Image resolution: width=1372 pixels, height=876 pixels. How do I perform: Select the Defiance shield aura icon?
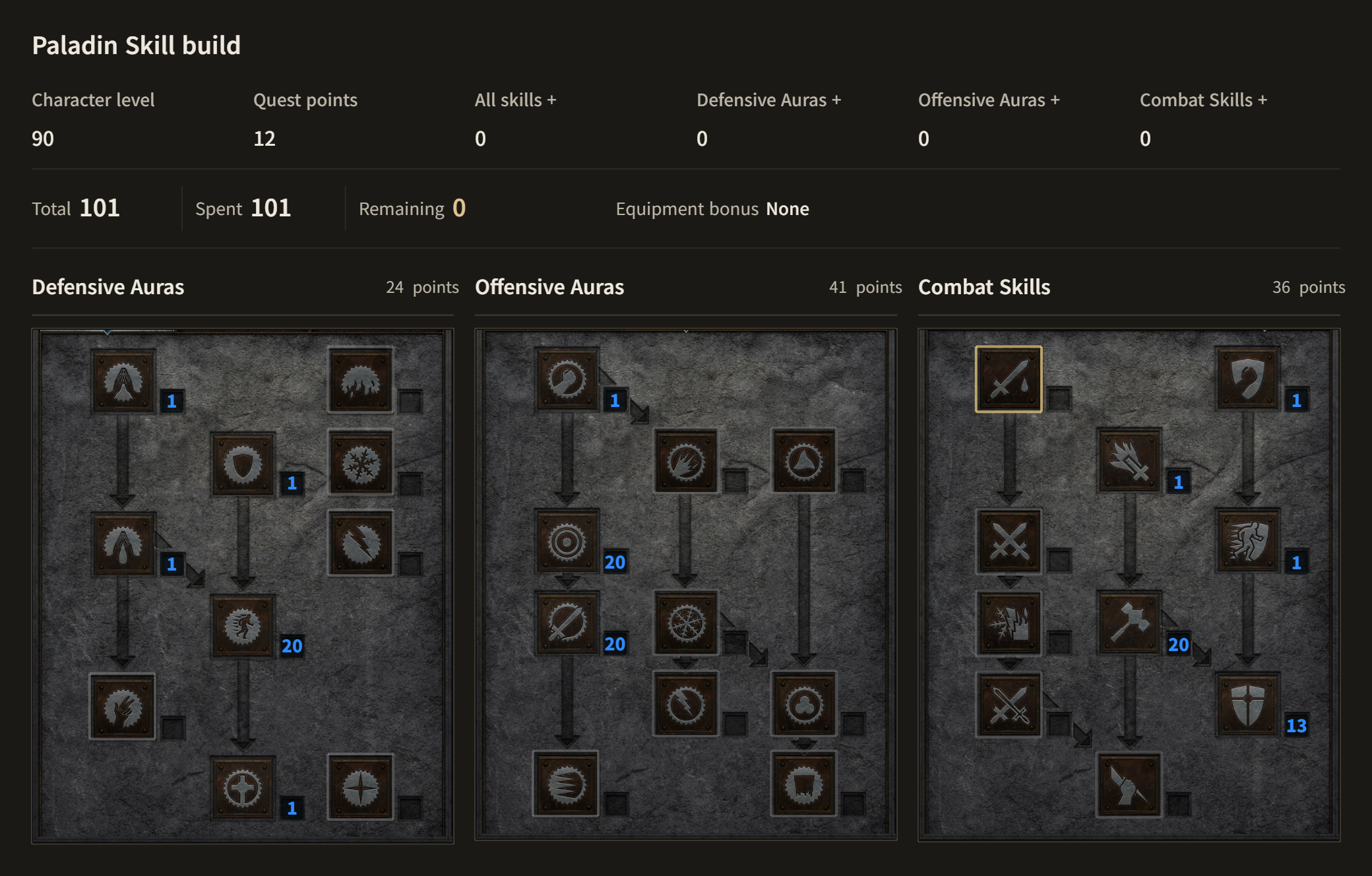tap(243, 464)
